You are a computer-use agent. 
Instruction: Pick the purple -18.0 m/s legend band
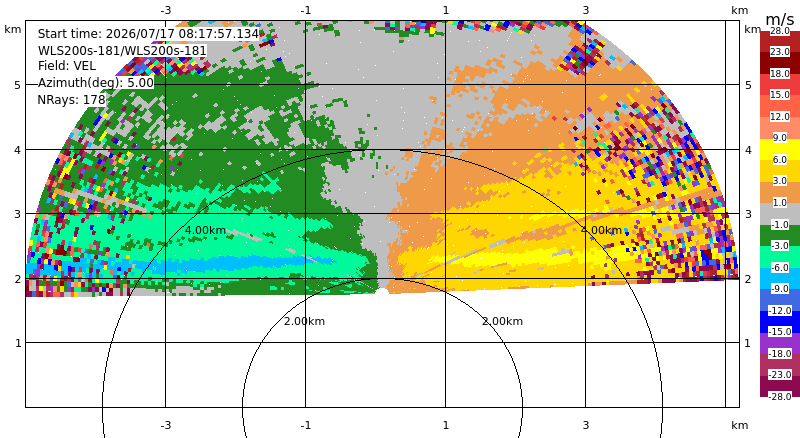(780, 343)
